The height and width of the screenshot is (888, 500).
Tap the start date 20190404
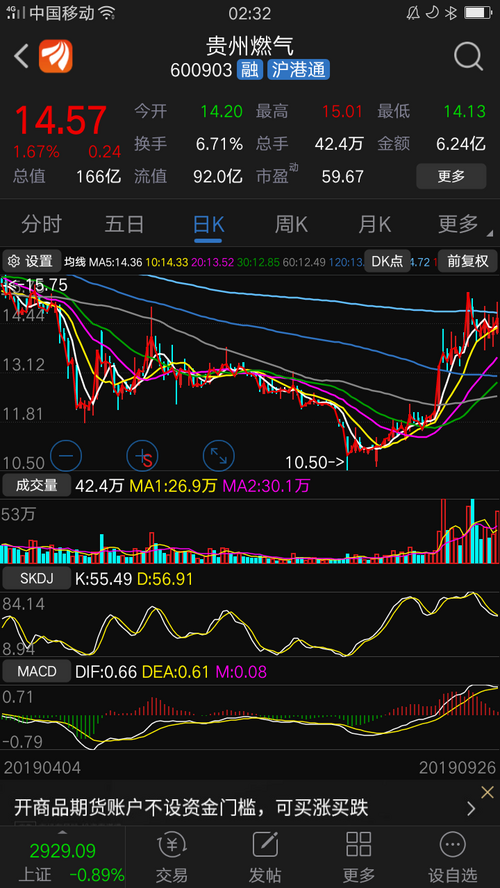(42, 767)
